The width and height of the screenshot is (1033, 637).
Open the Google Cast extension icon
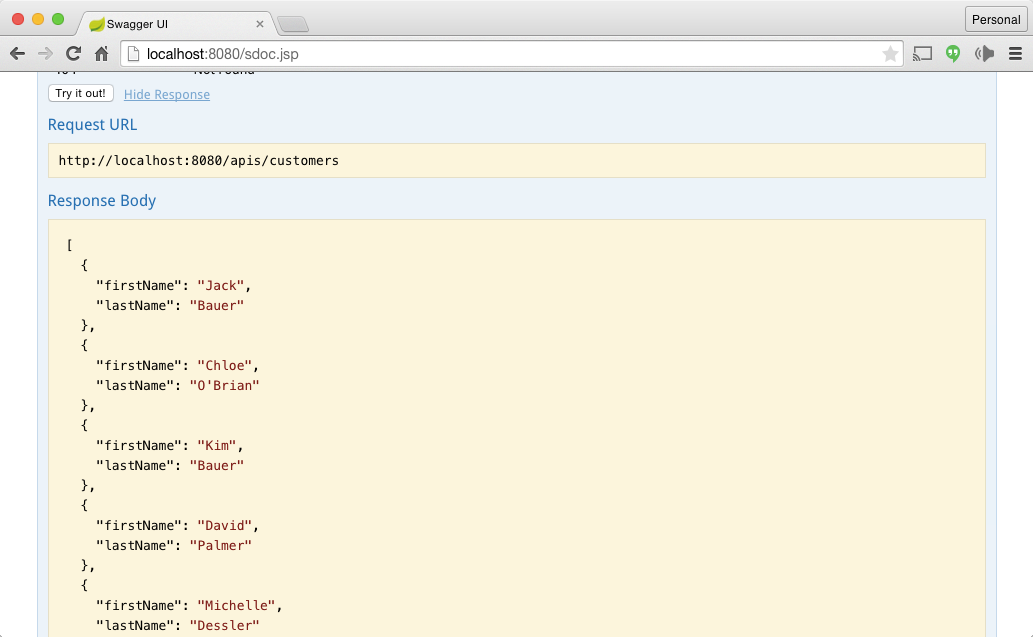click(x=922, y=54)
